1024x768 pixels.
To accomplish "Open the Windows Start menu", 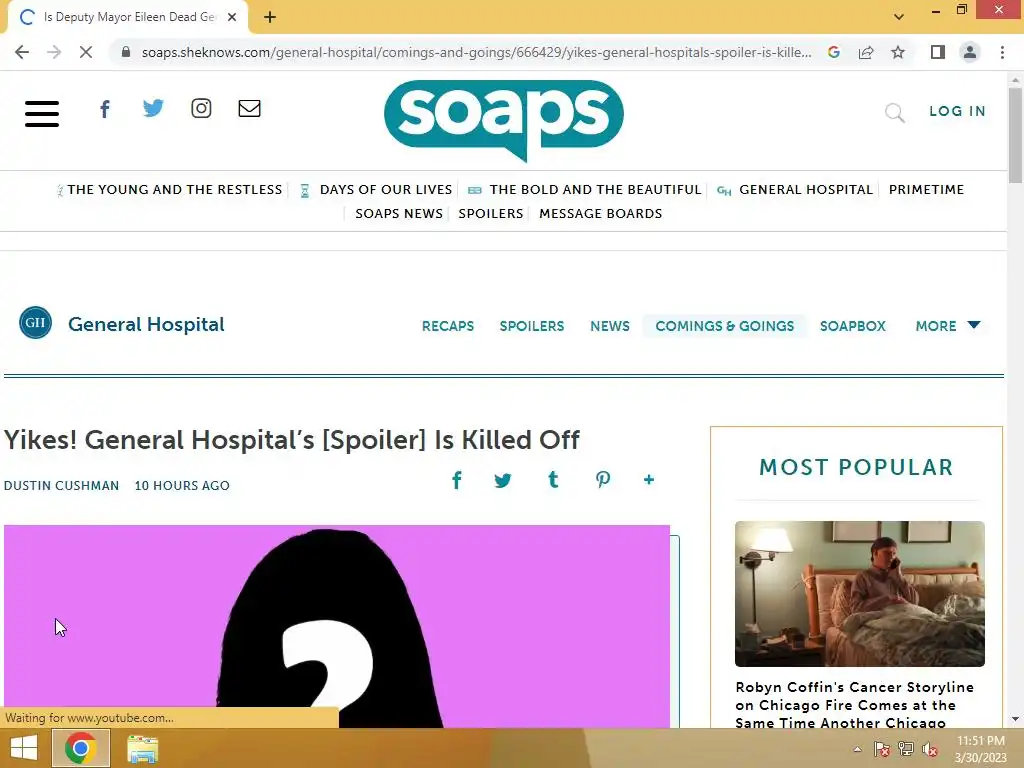I will [24, 748].
